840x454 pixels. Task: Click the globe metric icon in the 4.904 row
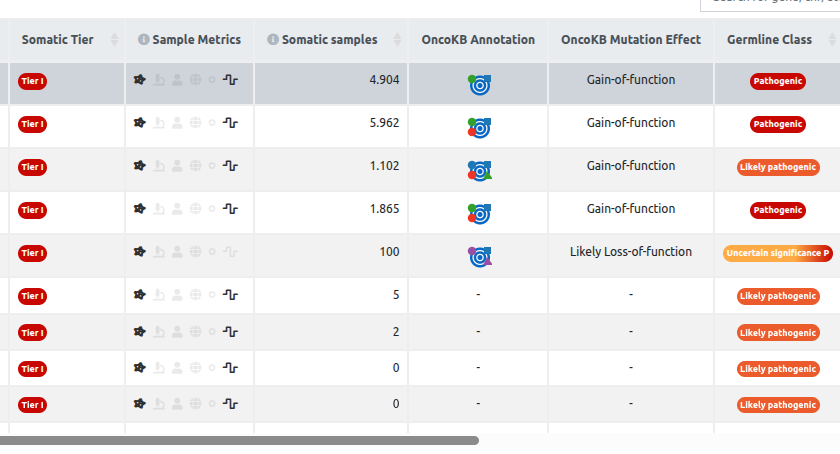[x=196, y=80]
